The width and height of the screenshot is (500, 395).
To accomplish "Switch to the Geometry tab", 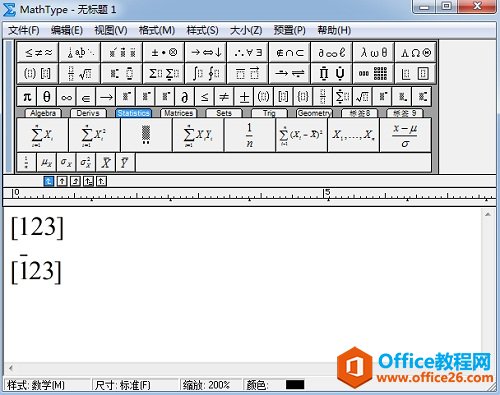I will (314, 113).
